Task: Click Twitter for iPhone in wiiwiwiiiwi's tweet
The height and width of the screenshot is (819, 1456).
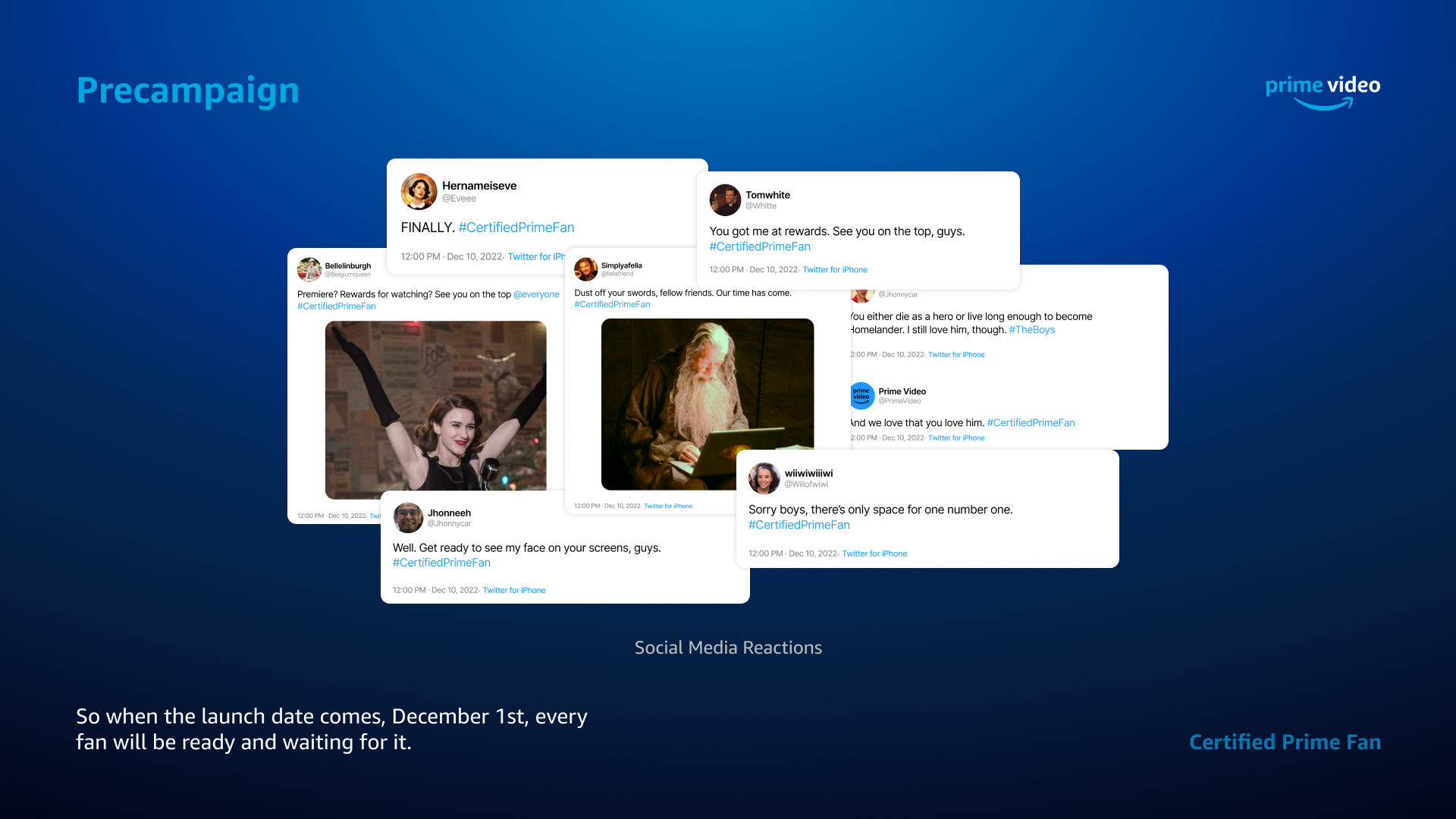Action: click(874, 554)
